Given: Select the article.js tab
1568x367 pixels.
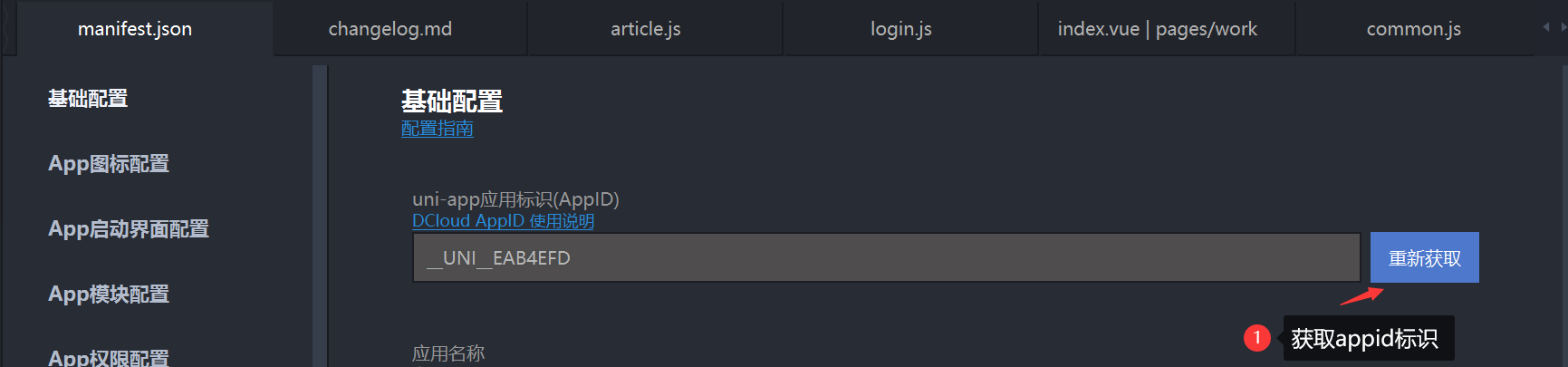Looking at the screenshot, I should point(646,29).
